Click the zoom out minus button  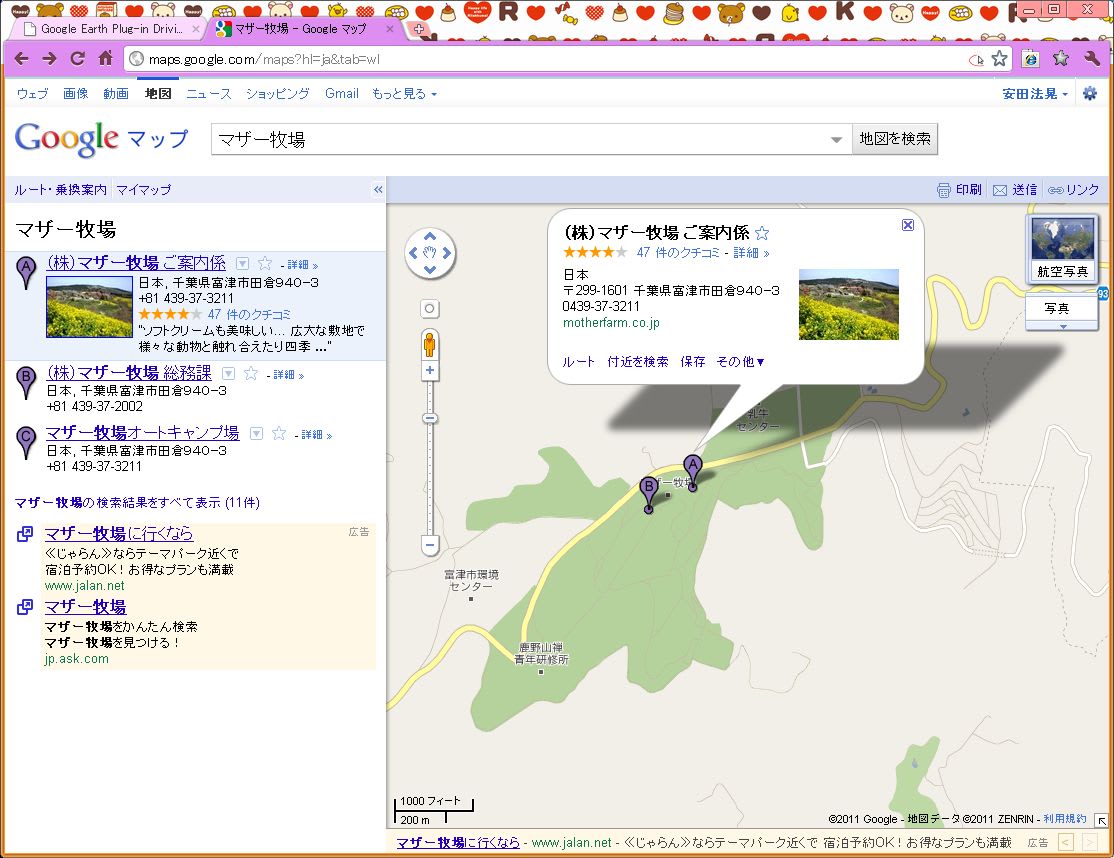tap(430, 546)
